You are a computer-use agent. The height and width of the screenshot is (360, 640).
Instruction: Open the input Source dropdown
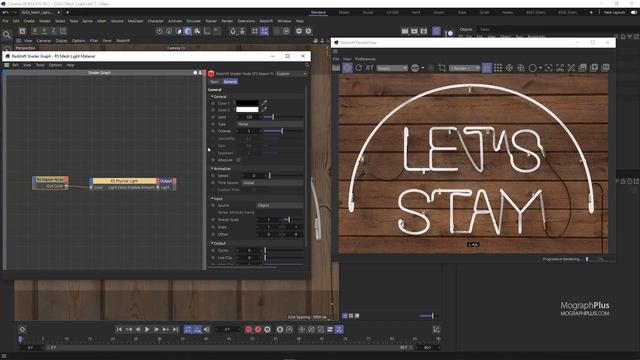click(280, 205)
